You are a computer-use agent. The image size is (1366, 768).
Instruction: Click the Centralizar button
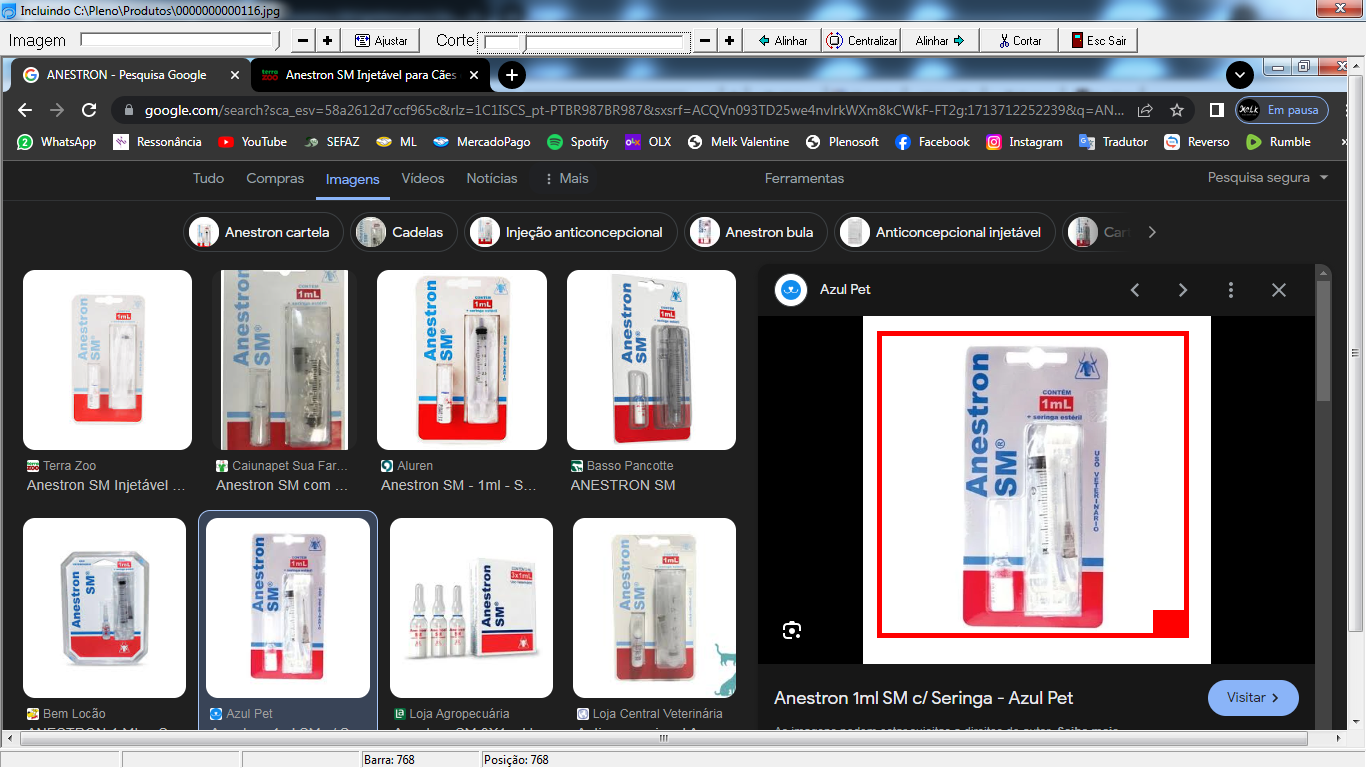tap(862, 41)
